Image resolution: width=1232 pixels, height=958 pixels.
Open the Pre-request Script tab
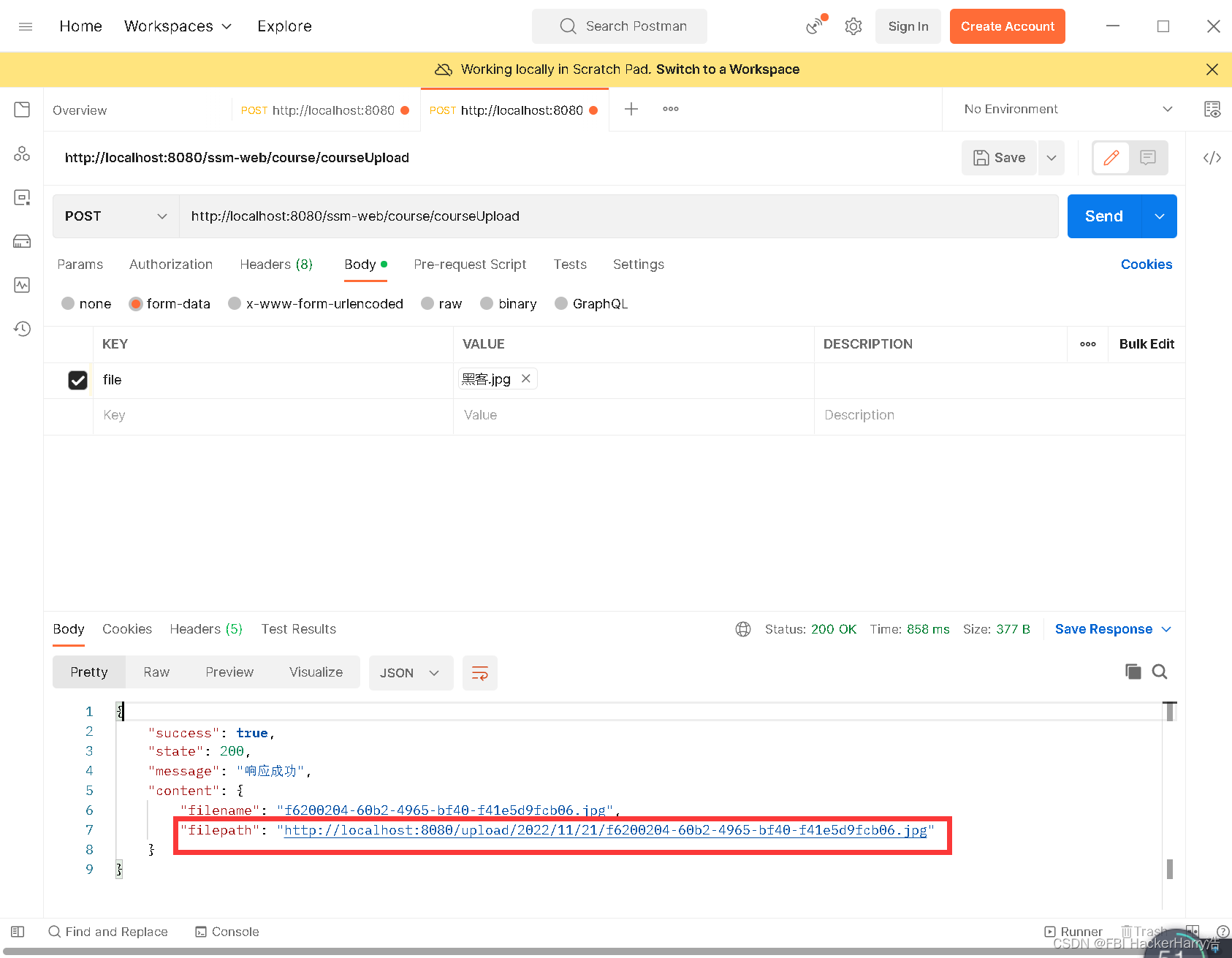470,265
